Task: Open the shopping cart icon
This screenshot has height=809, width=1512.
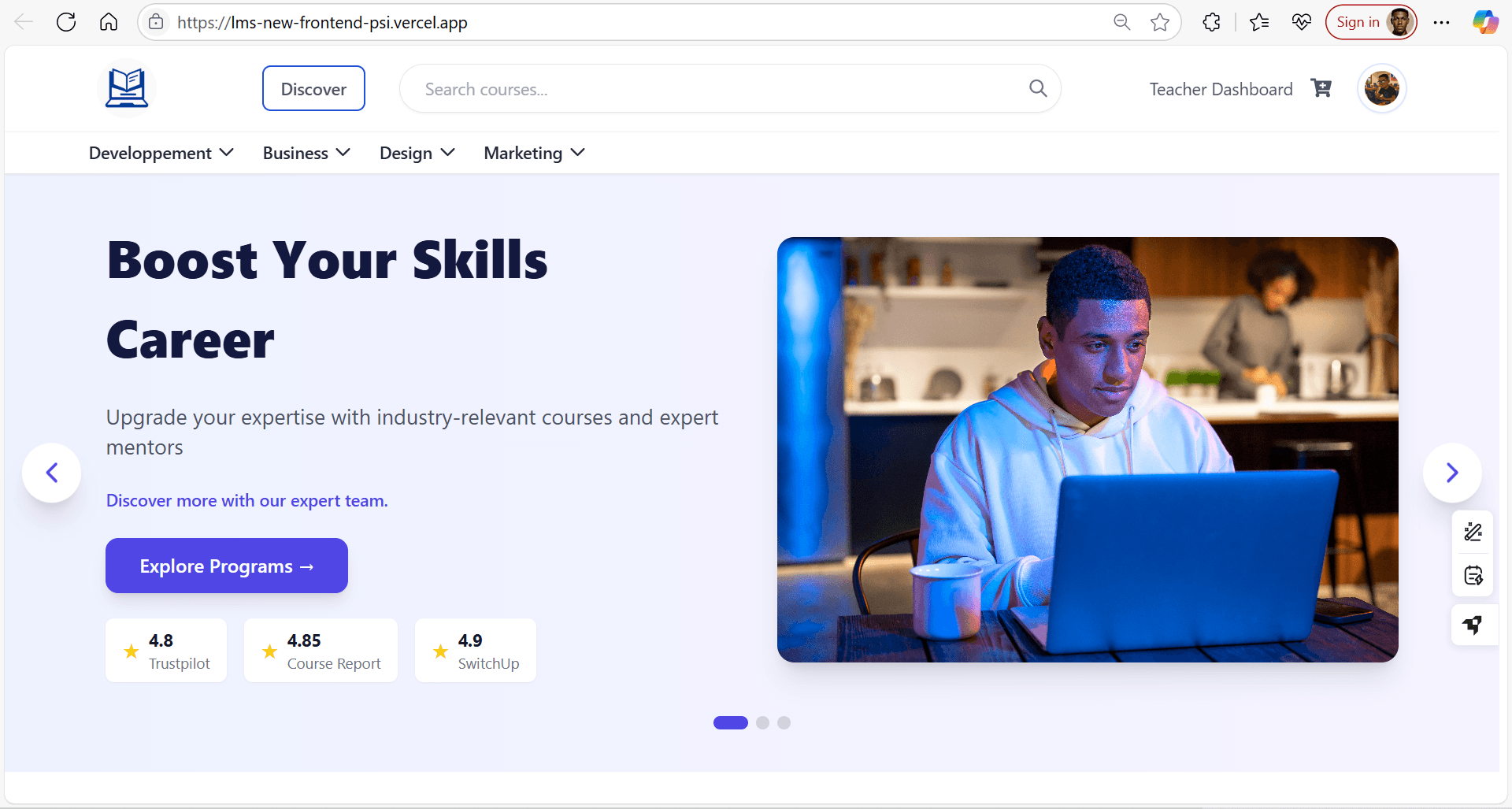Action: click(1321, 88)
